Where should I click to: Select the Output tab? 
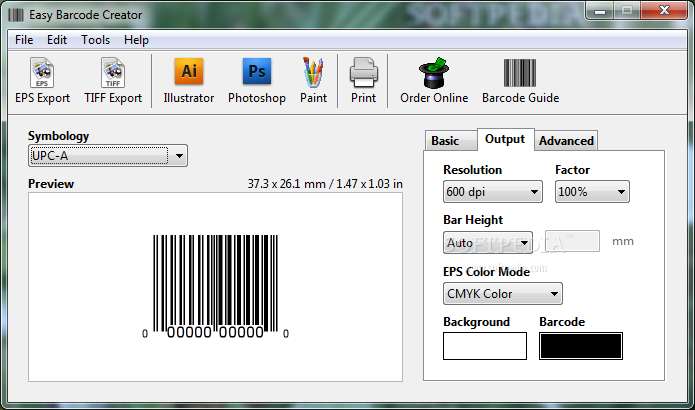[505, 139]
